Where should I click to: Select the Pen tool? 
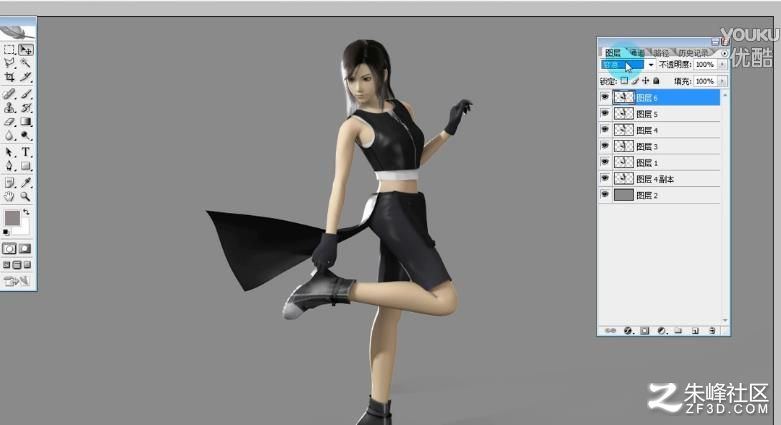(x=9, y=166)
